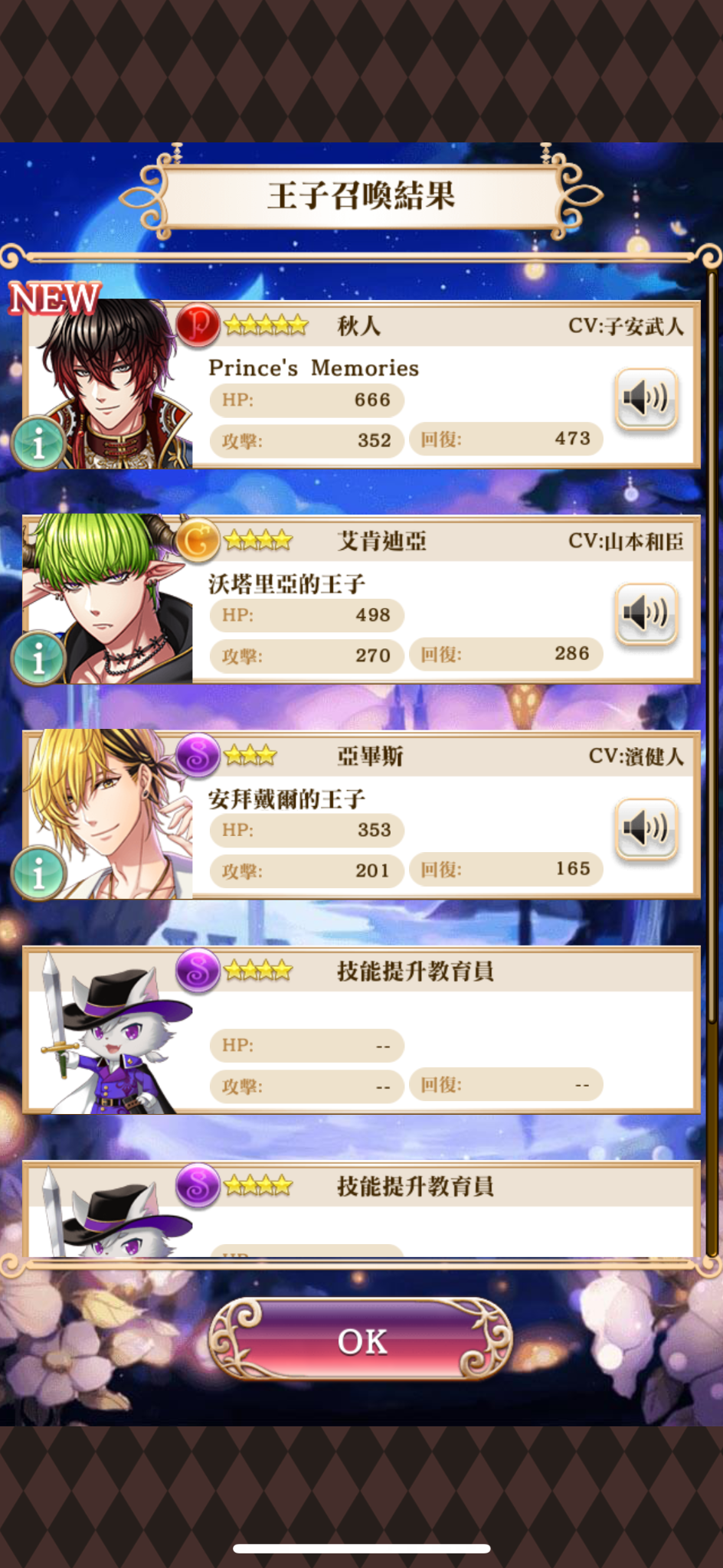Tap the second 技能提升教育員 entry
This screenshot has height=1568, width=723.
pos(361,1208)
